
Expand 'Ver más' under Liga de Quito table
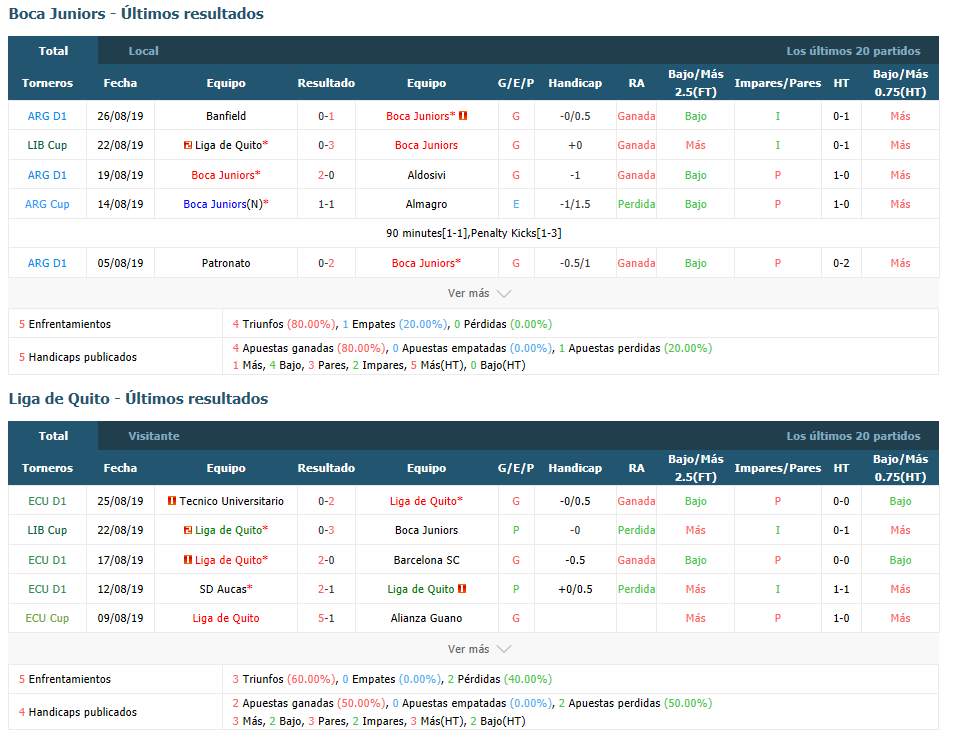coord(479,649)
